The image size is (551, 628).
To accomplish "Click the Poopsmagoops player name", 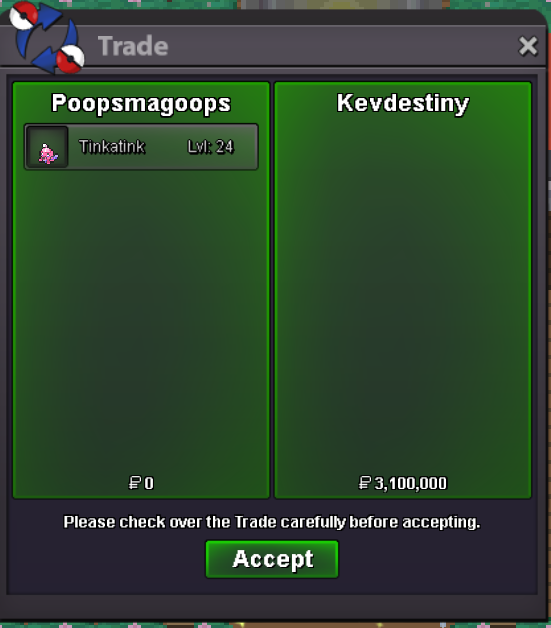I will pos(141,103).
